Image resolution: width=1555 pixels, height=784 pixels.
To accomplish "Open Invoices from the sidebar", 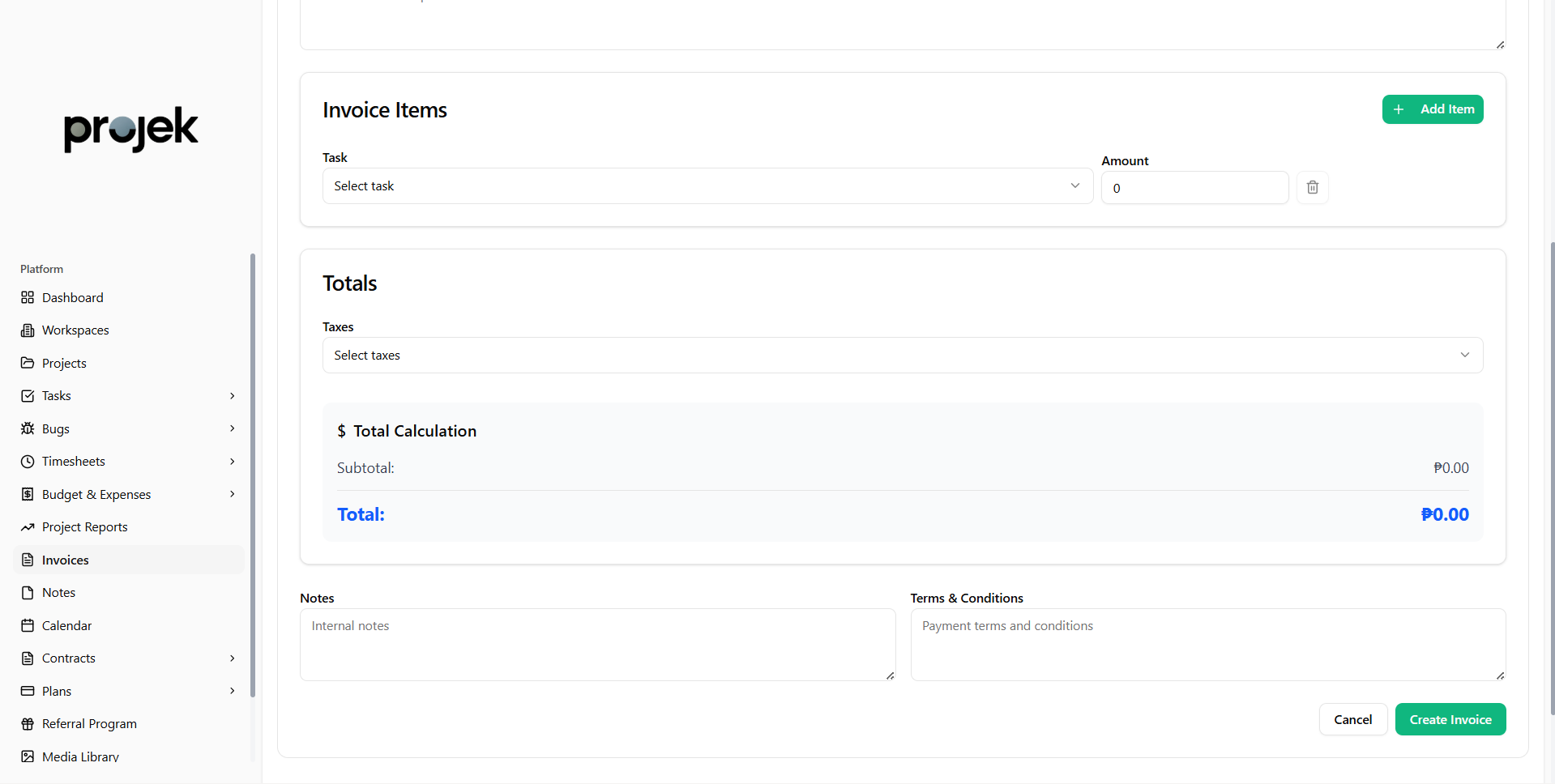I will [x=66, y=560].
